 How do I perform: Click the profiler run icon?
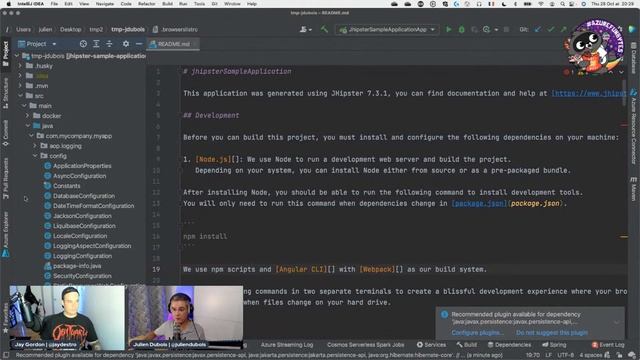(x=487, y=29)
